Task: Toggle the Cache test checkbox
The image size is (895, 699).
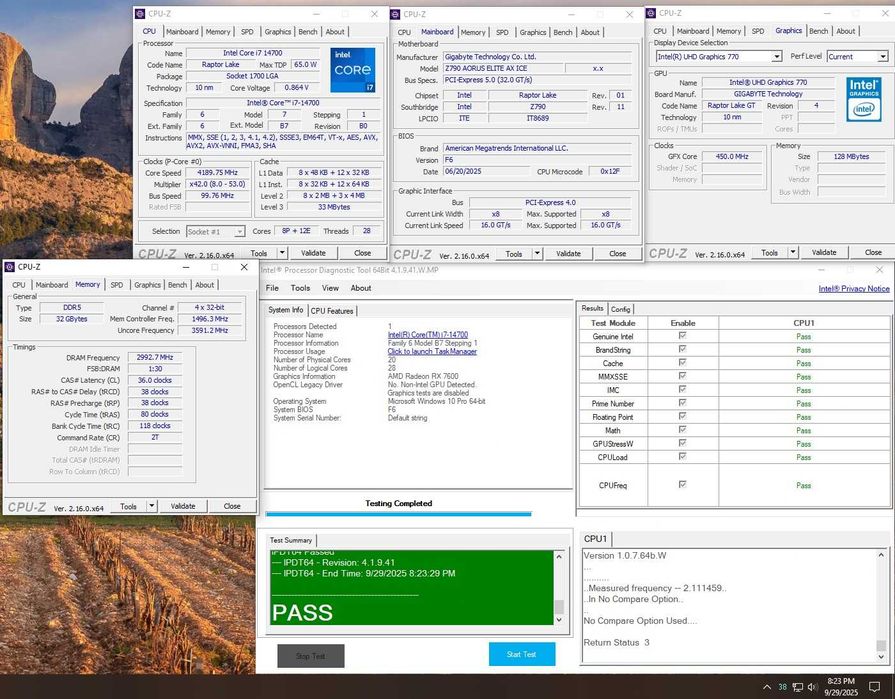Action: tap(682, 362)
